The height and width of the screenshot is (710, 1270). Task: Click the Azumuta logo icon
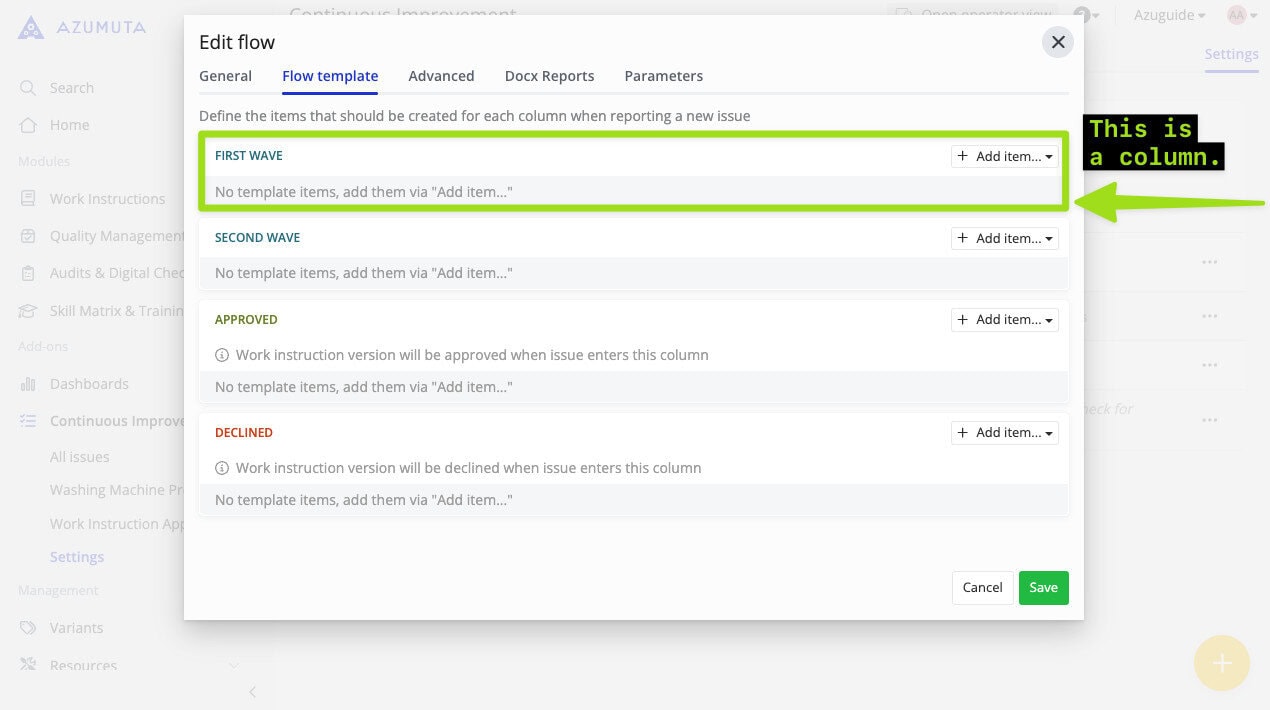[x=31, y=27]
